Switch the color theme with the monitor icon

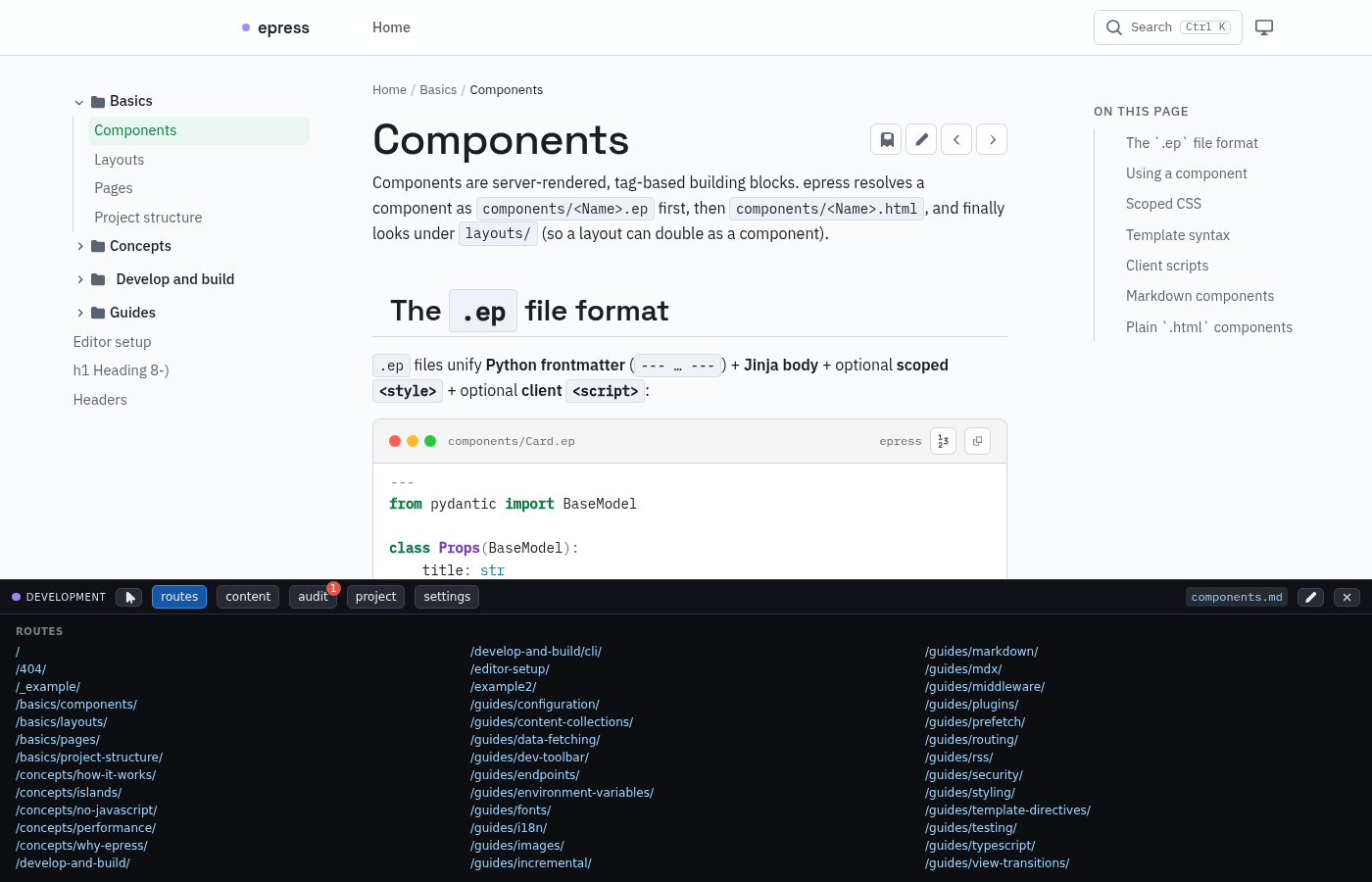pyautogui.click(x=1264, y=27)
